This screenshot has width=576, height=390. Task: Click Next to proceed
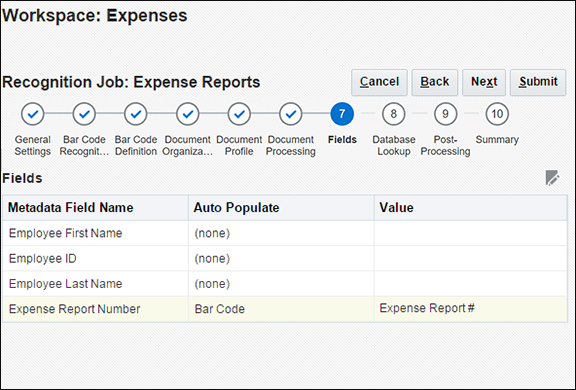484,82
